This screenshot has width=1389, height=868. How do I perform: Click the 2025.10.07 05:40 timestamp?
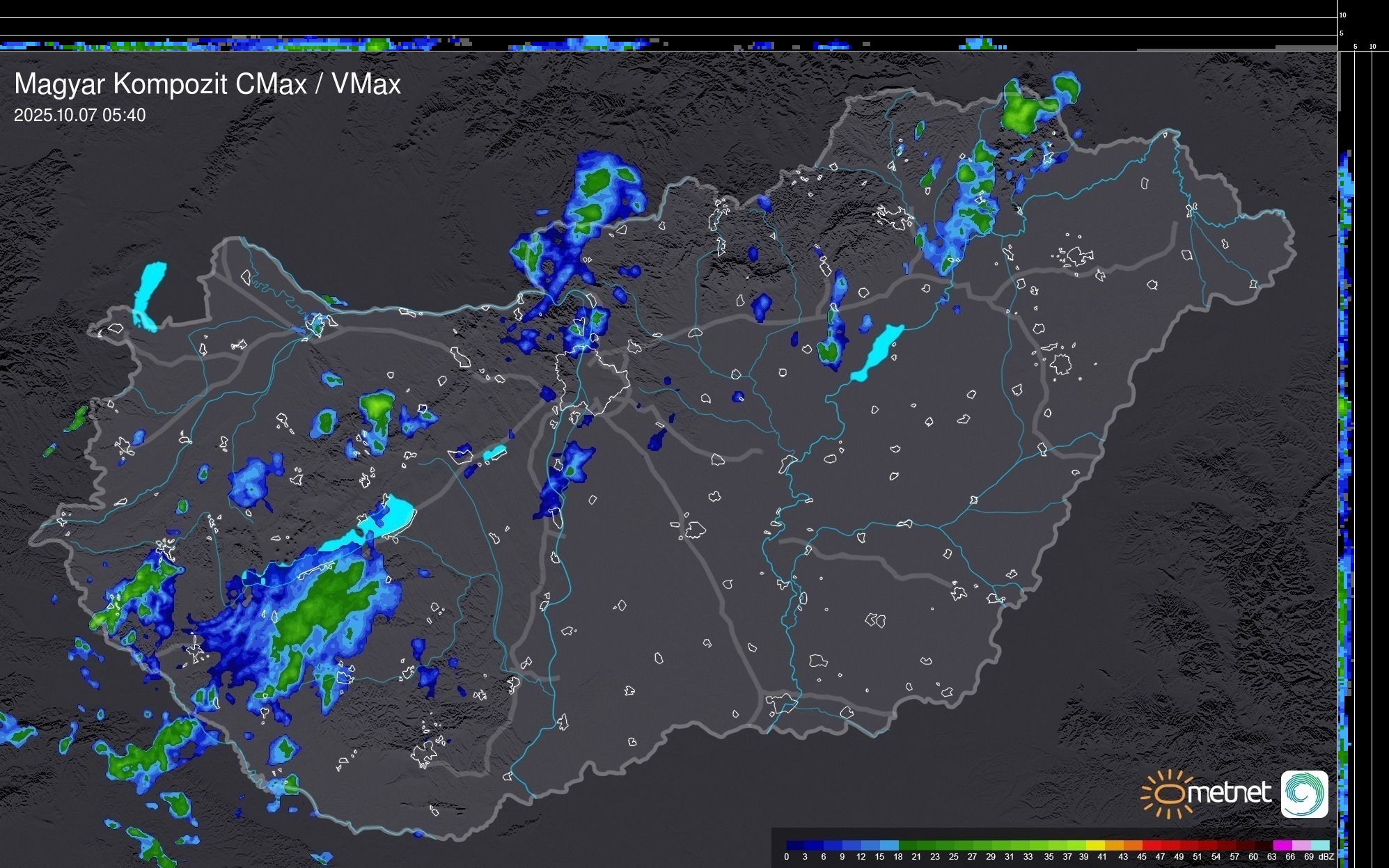point(79,116)
